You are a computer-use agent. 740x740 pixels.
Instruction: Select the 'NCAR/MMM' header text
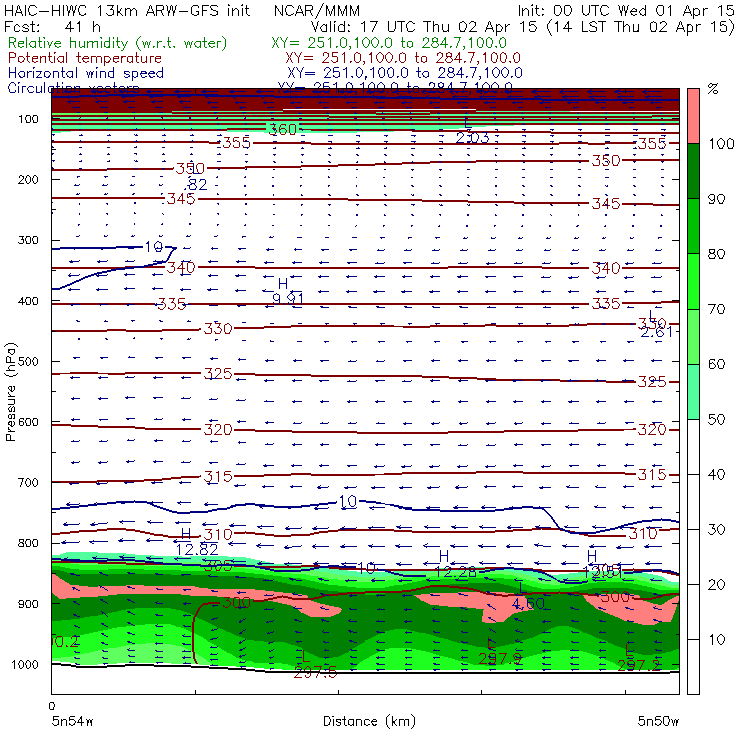(x=316, y=10)
